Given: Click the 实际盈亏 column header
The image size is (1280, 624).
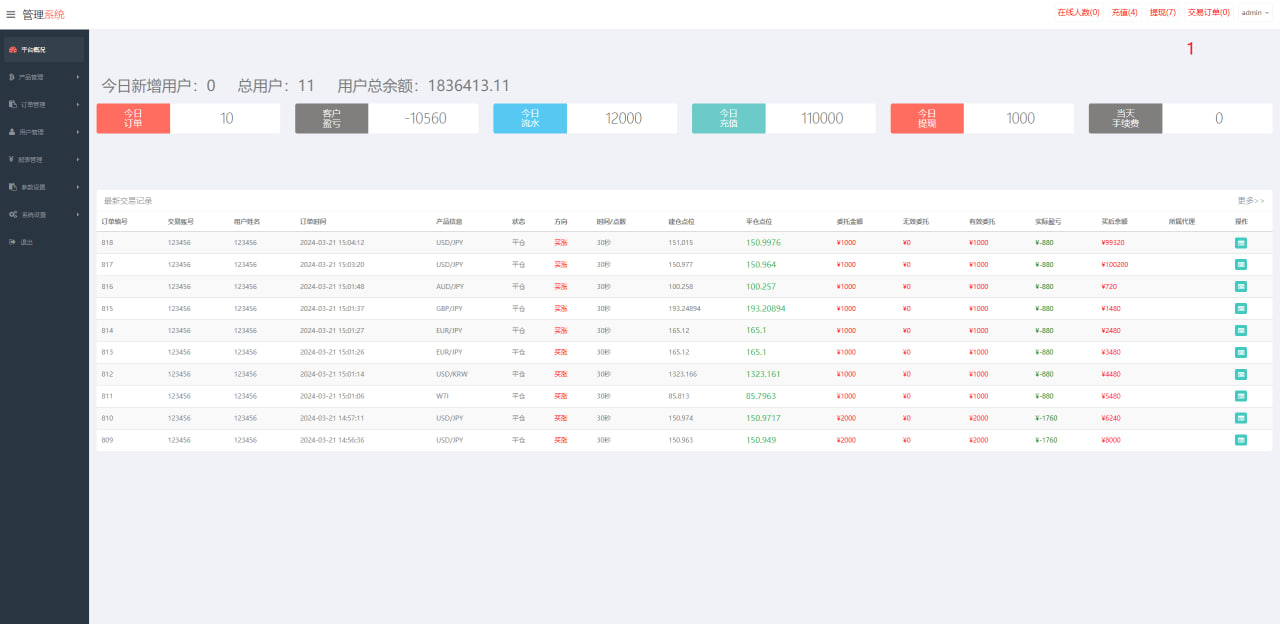Looking at the screenshot, I should point(1048,221).
